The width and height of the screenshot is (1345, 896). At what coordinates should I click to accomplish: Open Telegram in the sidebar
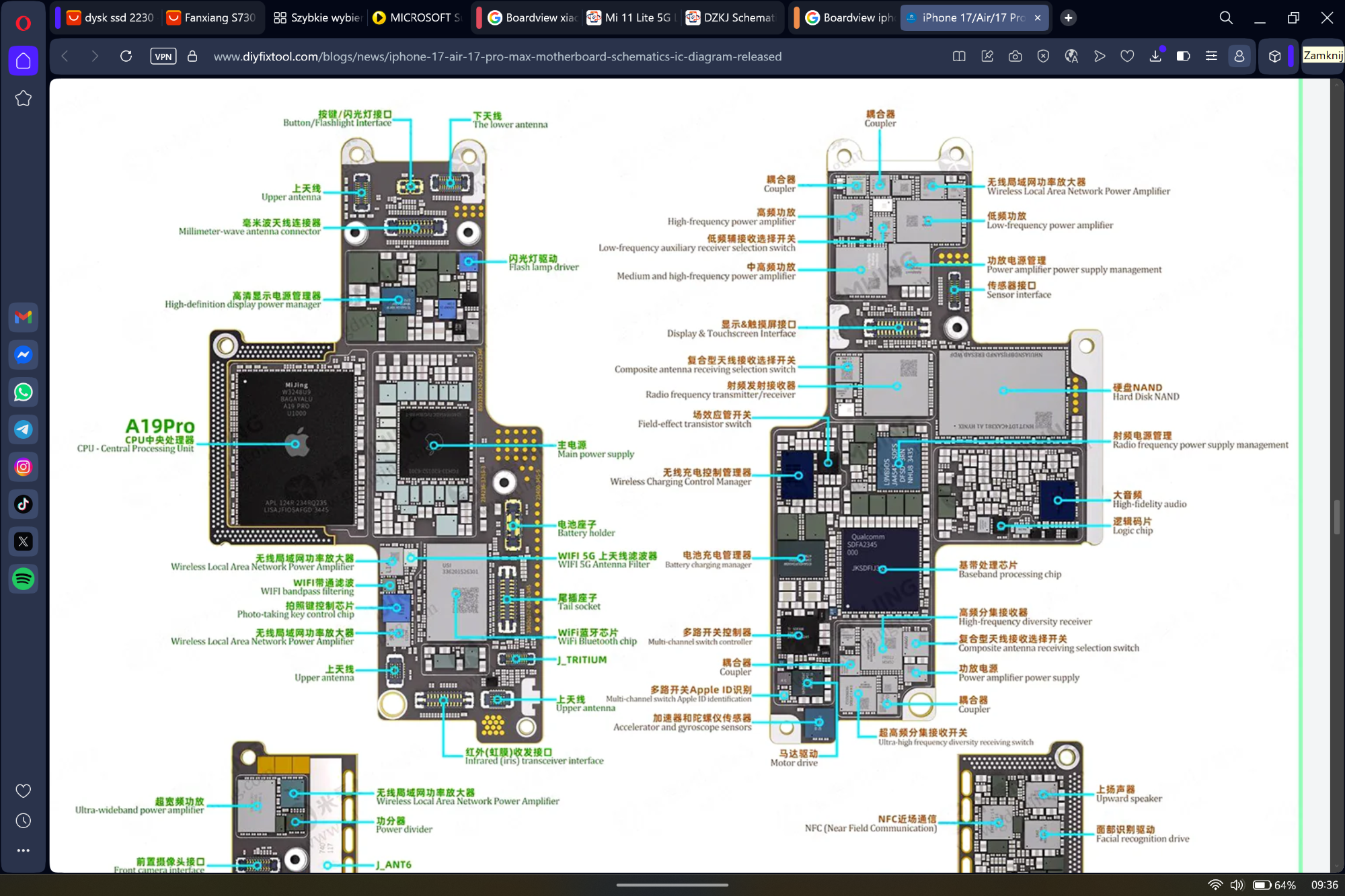point(24,430)
